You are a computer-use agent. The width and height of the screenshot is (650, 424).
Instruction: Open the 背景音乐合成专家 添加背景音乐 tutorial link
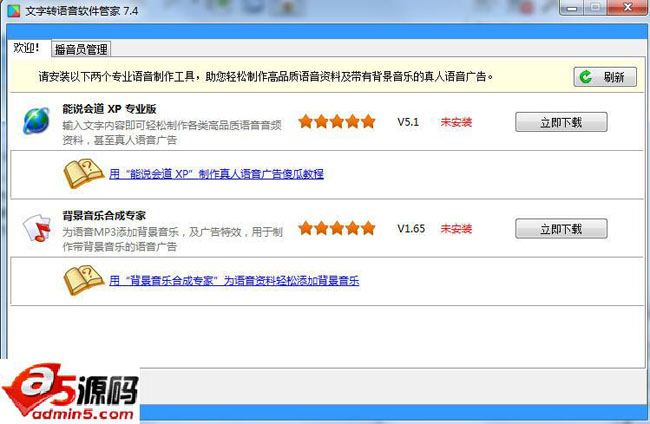point(234,281)
